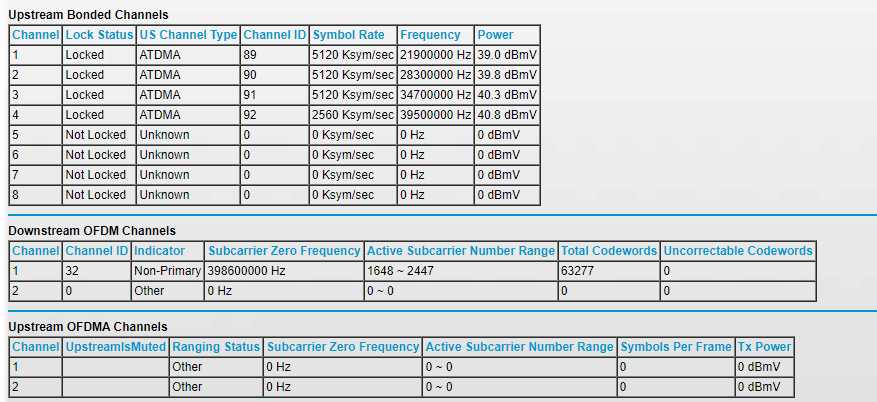Select the 40.8 dBmV power value
The image size is (877, 402).
[507, 115]
